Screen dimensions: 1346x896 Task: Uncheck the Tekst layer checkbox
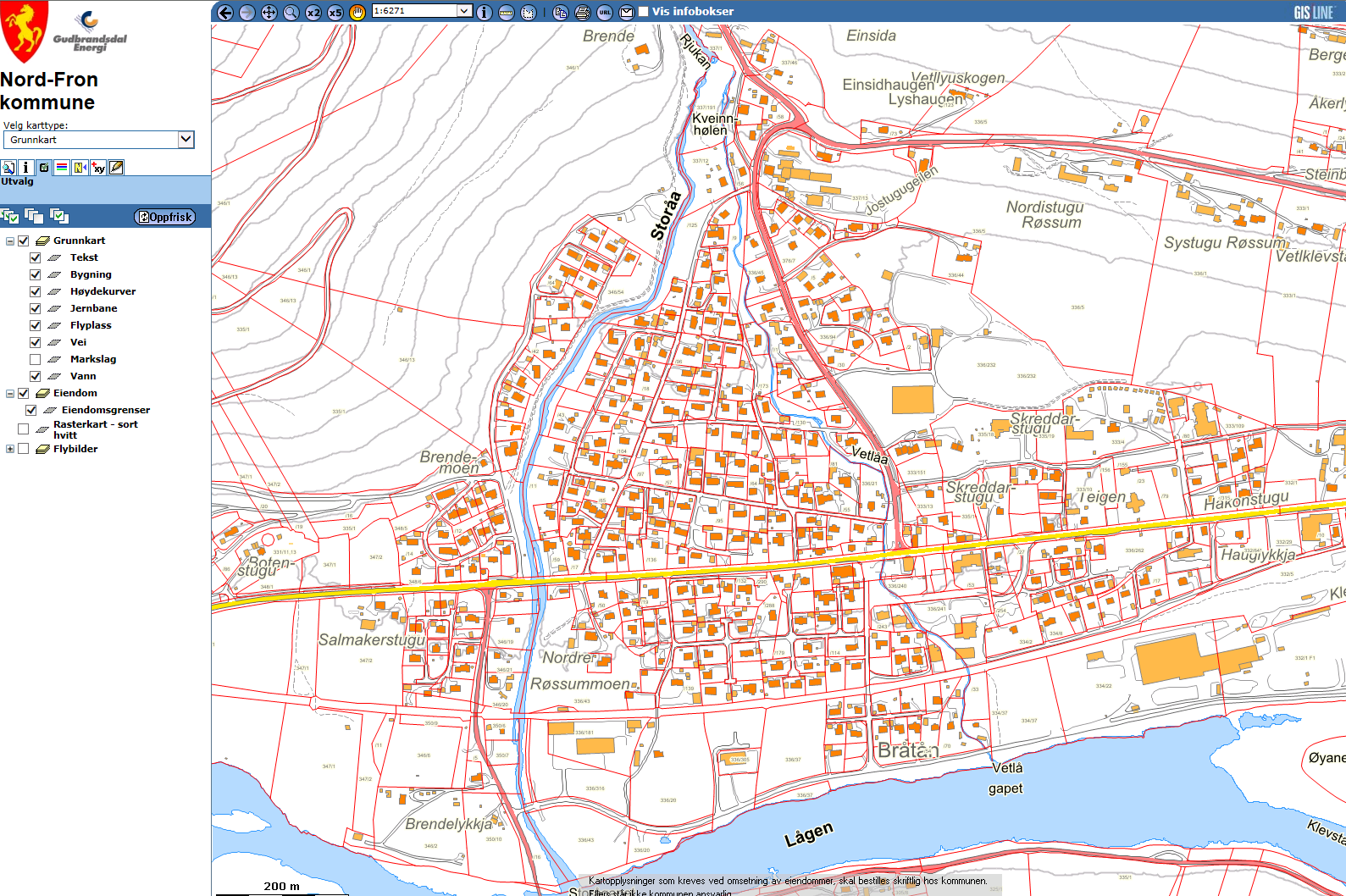[35, 257]
